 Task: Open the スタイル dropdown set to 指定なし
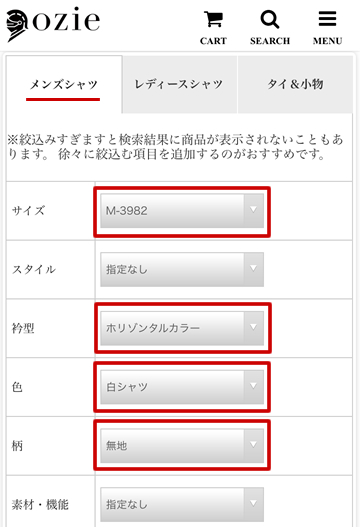tap(182, 270)
